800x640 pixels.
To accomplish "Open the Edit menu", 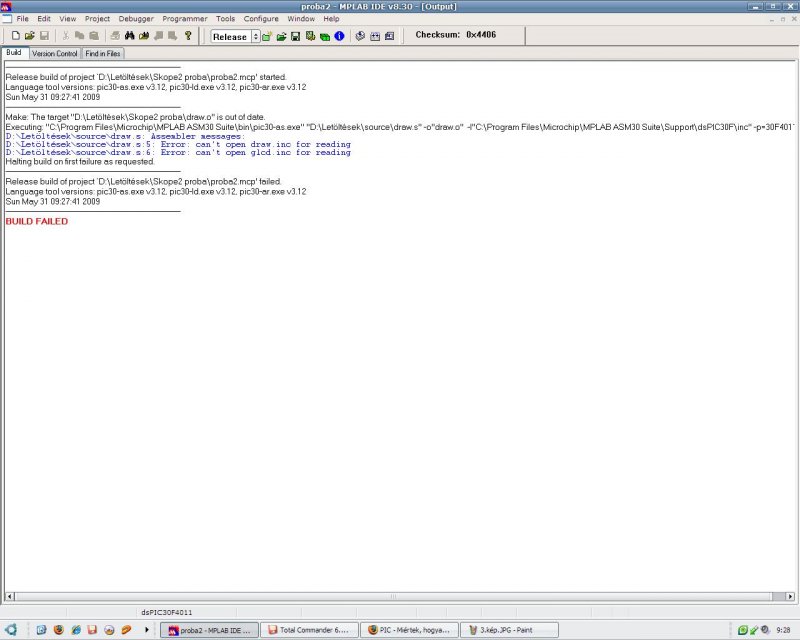I will tap(44, 19).
